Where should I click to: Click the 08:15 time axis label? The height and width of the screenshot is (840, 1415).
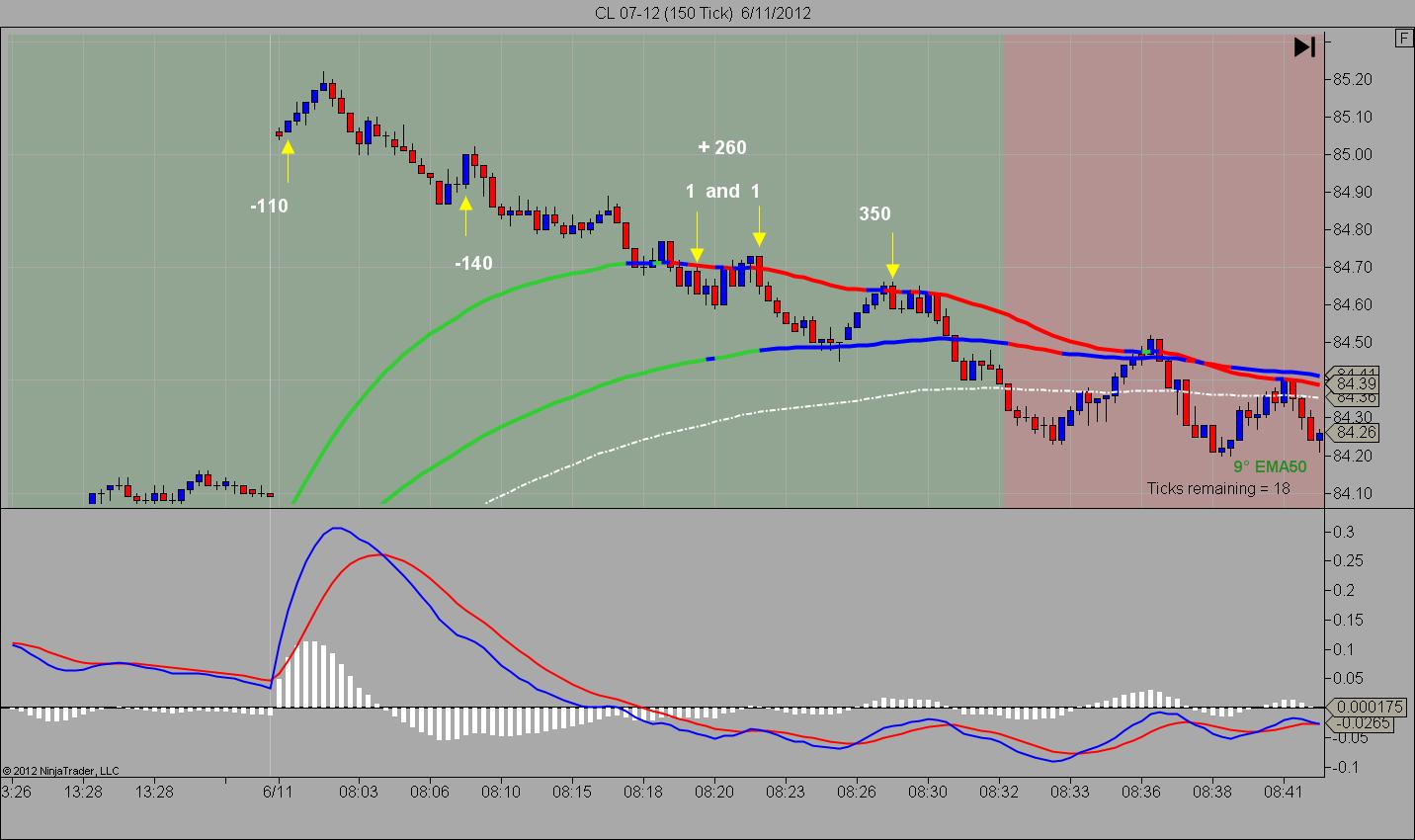(572, 792)
